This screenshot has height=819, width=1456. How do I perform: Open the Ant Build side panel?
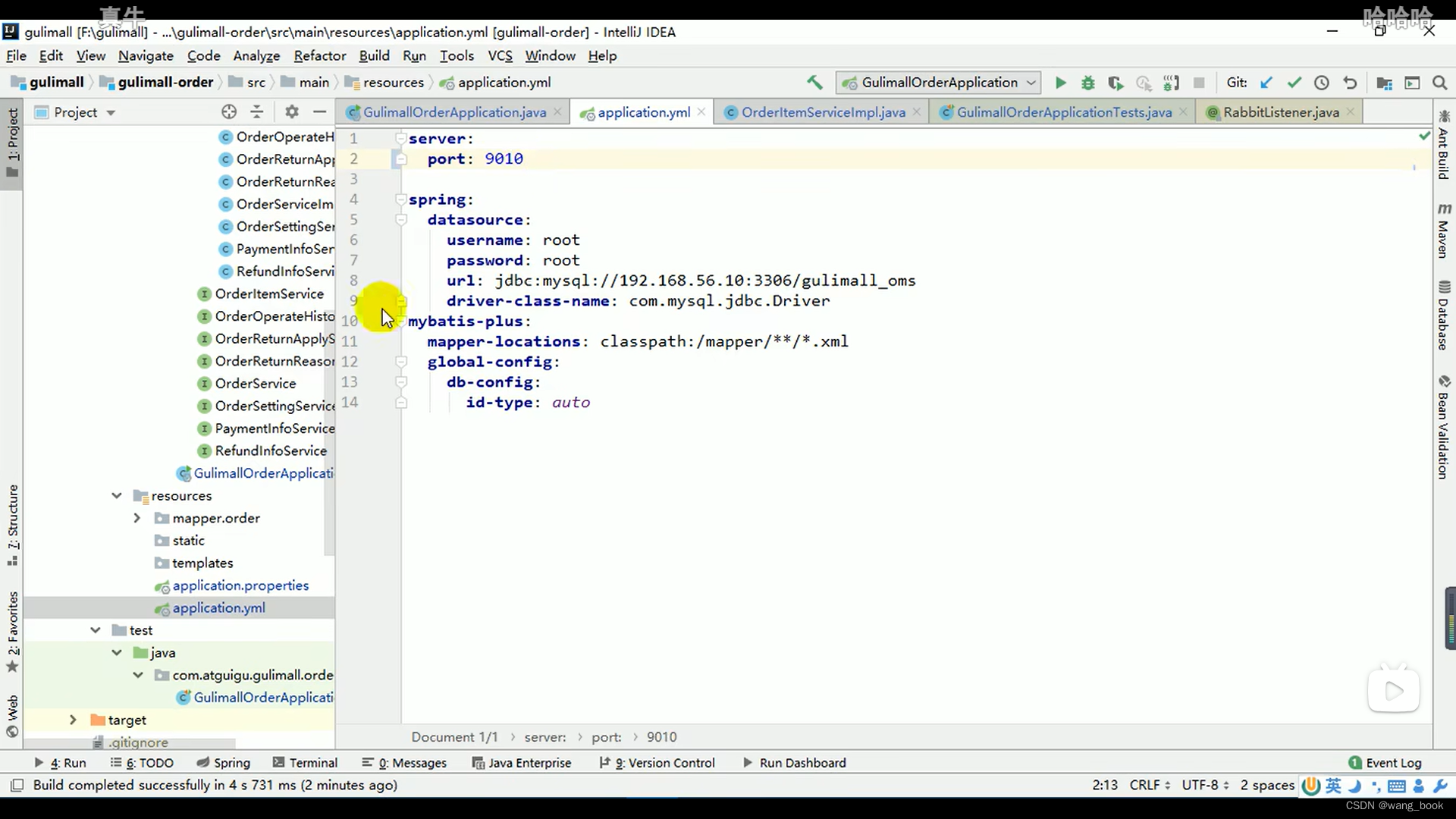click(1443, 145)
